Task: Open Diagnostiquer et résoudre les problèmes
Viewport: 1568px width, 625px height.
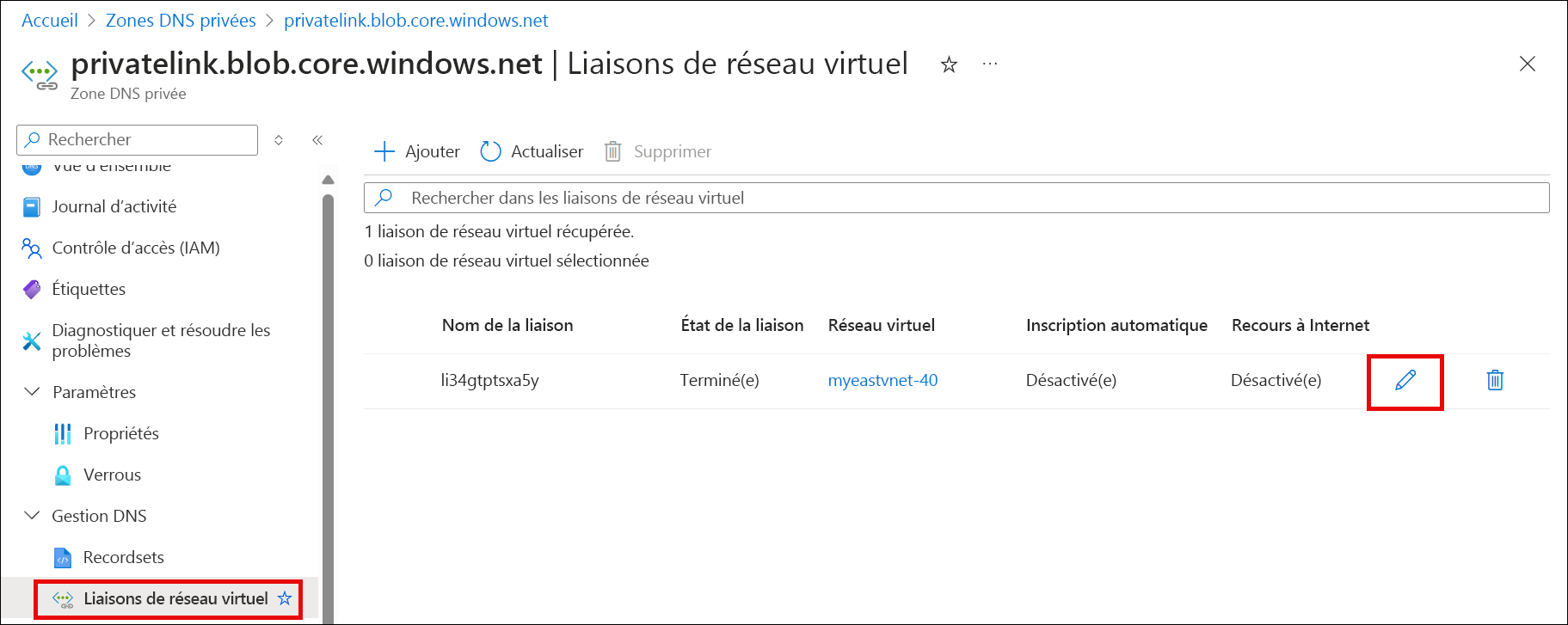Action: point(162,340)
